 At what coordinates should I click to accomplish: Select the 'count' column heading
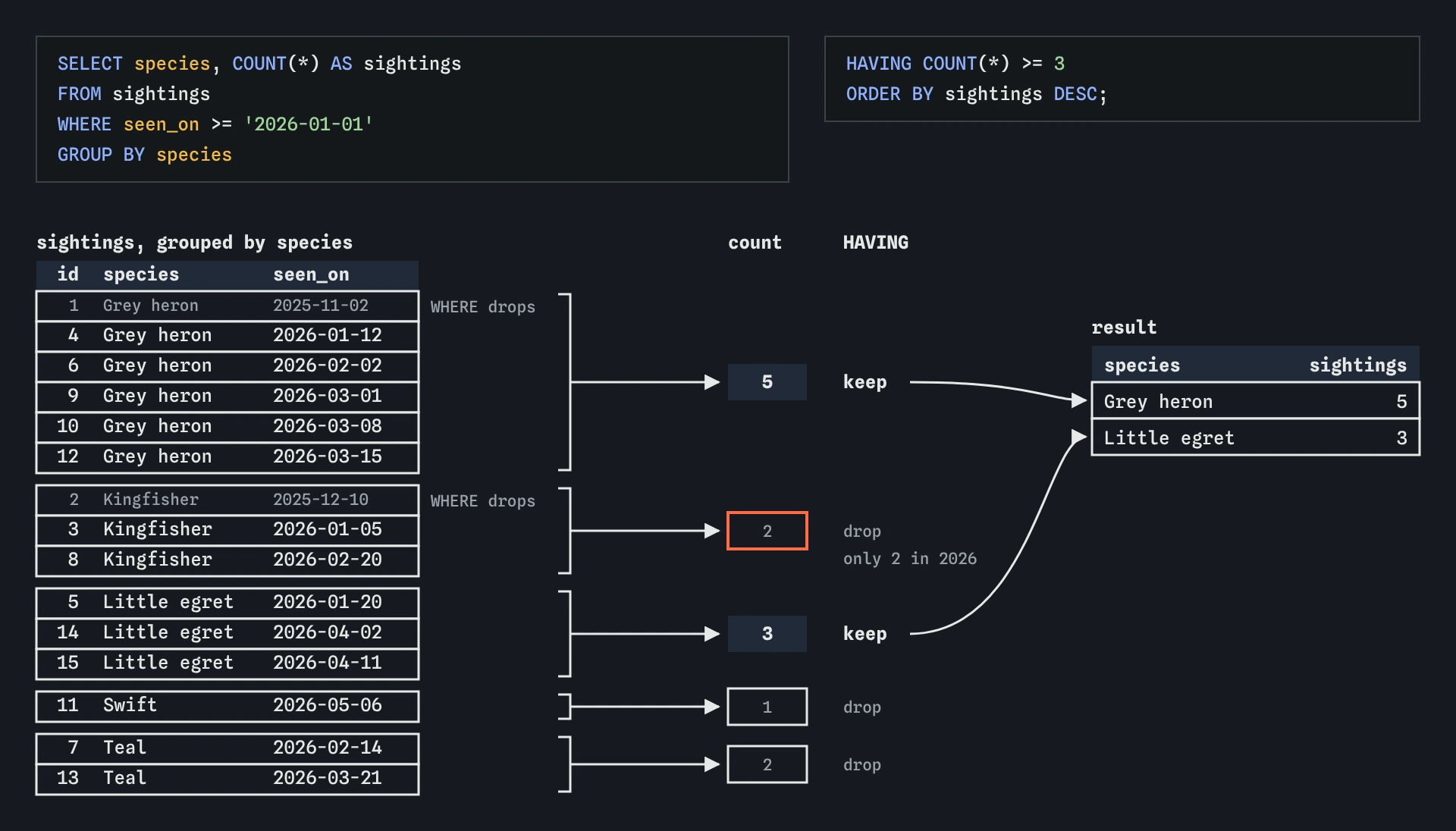click(755, 243)
